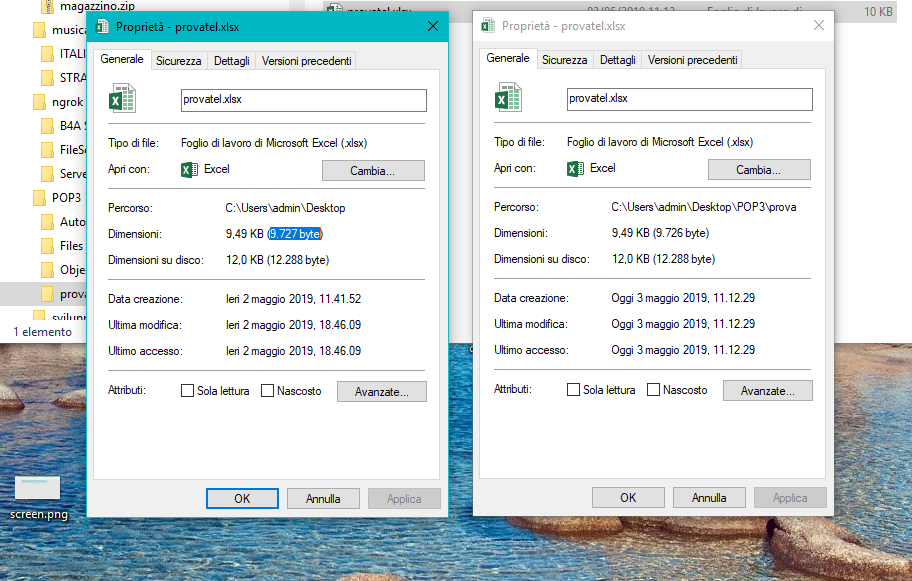Enable 'Sola lettura' checkbox in right dialog
912x581 pixels.
coord(573,390)
